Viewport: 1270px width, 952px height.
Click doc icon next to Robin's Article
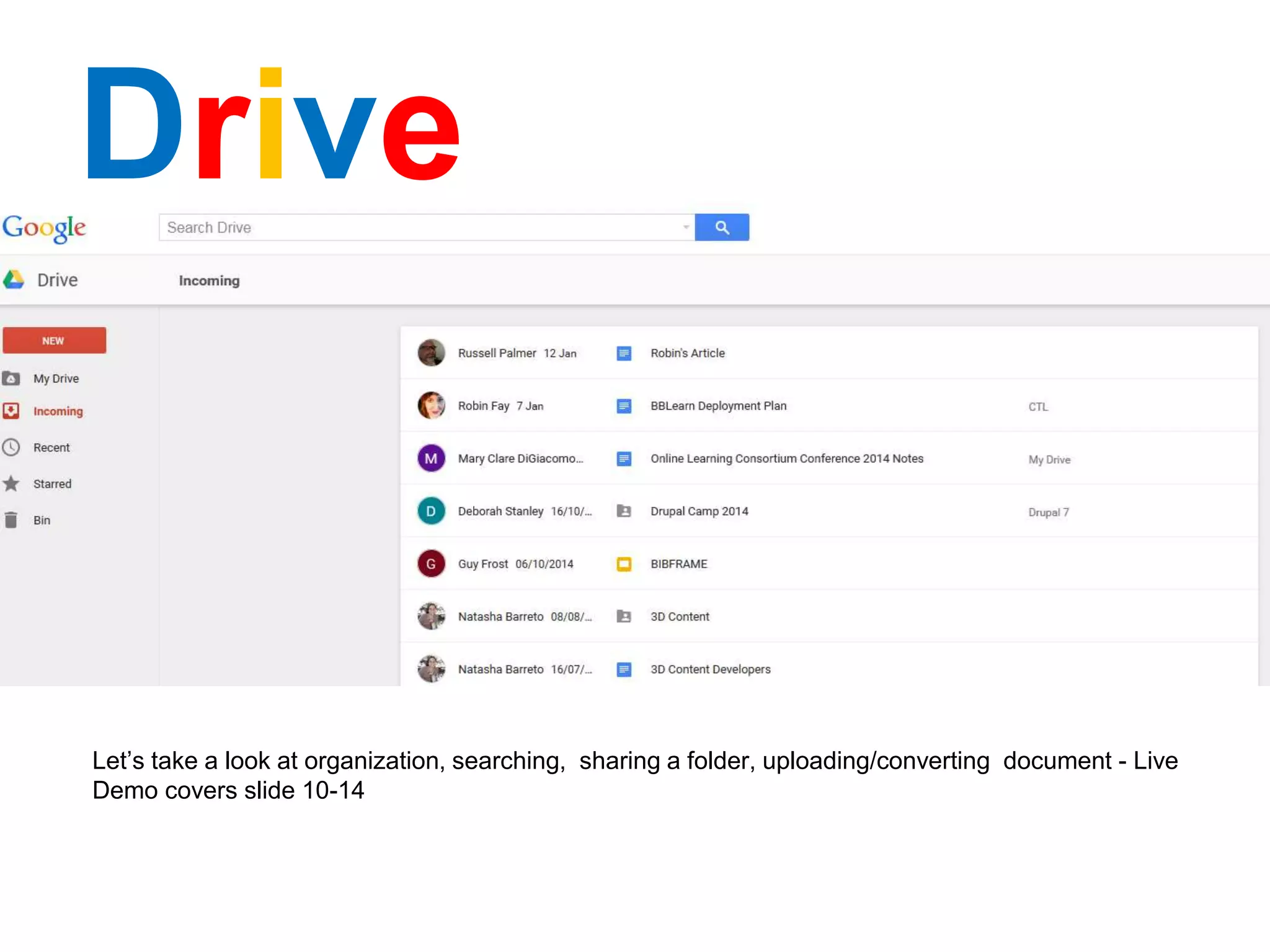[624, 353]
